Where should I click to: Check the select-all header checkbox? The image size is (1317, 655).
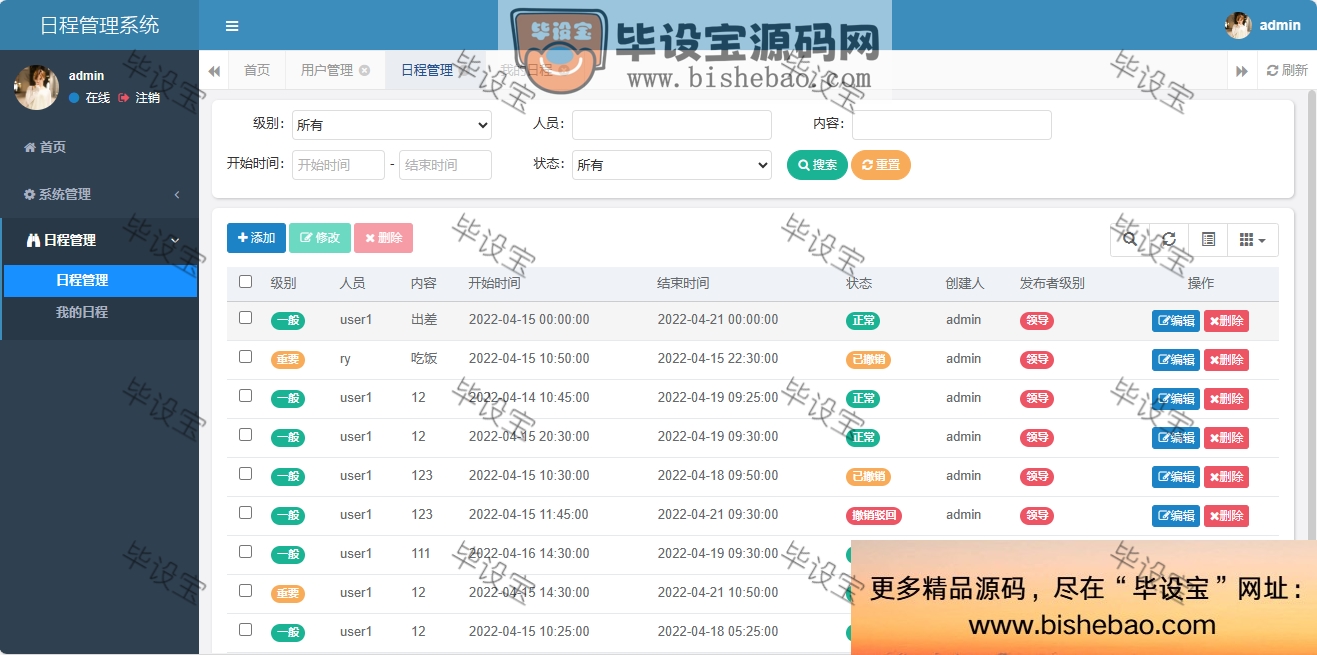[x=246, y=282]
